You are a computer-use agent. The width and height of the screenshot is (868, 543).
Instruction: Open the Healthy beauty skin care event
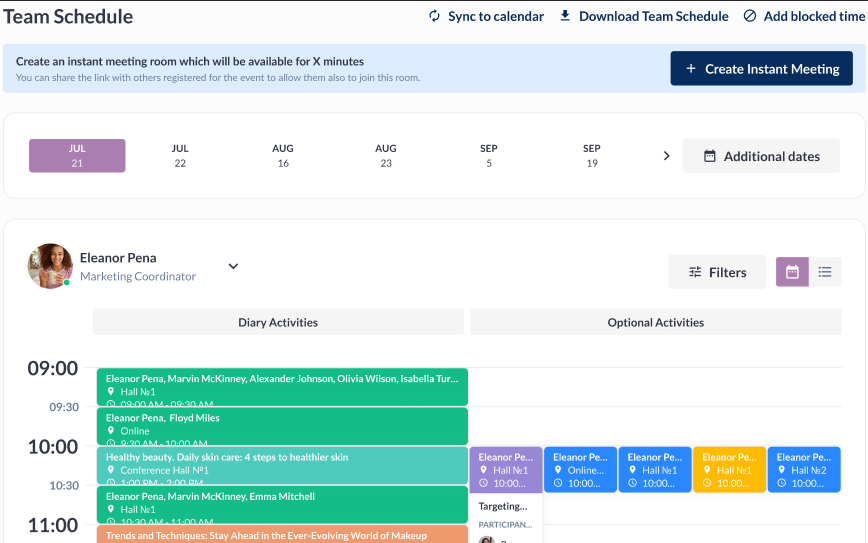pyautogui.click(x=282, y=464)
